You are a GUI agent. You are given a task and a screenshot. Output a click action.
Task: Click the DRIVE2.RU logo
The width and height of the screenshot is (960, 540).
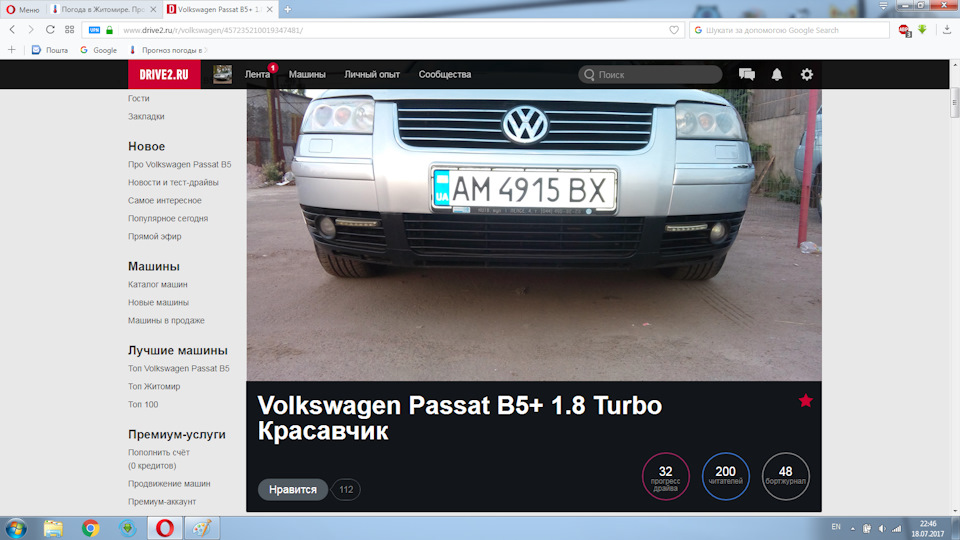[x=164, y=74]
